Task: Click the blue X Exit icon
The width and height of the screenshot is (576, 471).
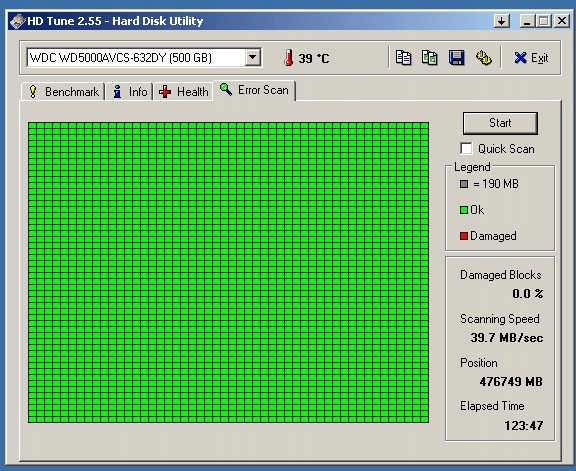Action: coord(520,58)
